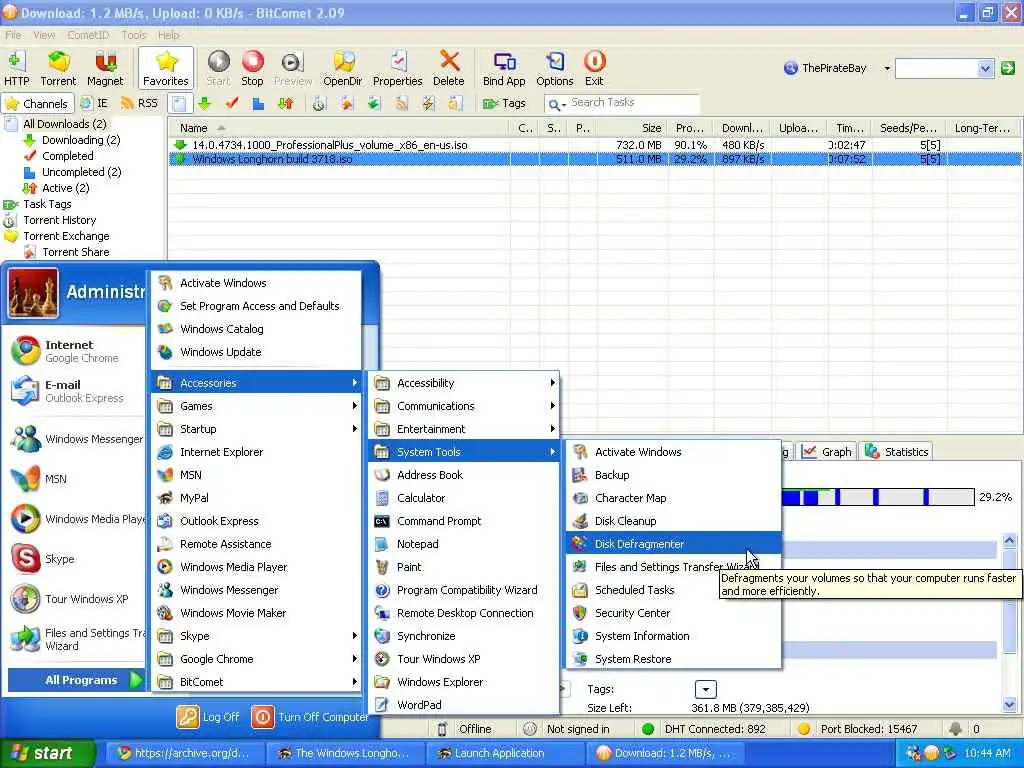Image resolution: width=1024 pixels, height=768 pixels.
Task: Expand the Entertainment submenu
Action: pyautogui.click(x=464, y=429)
